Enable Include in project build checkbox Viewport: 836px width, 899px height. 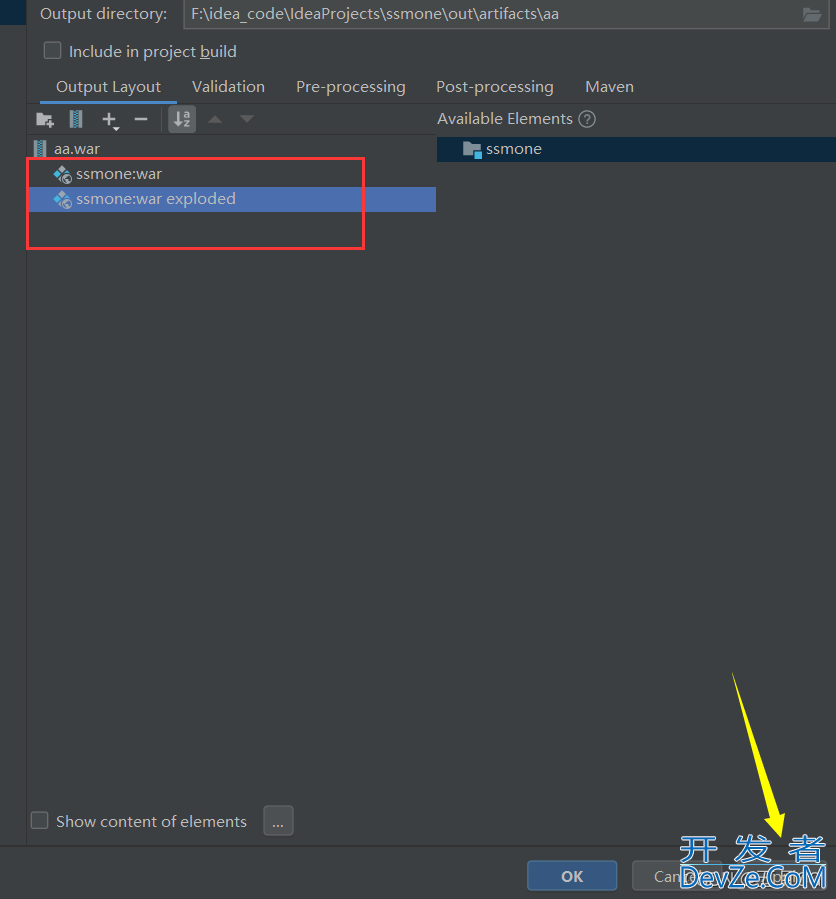point(52,50)
